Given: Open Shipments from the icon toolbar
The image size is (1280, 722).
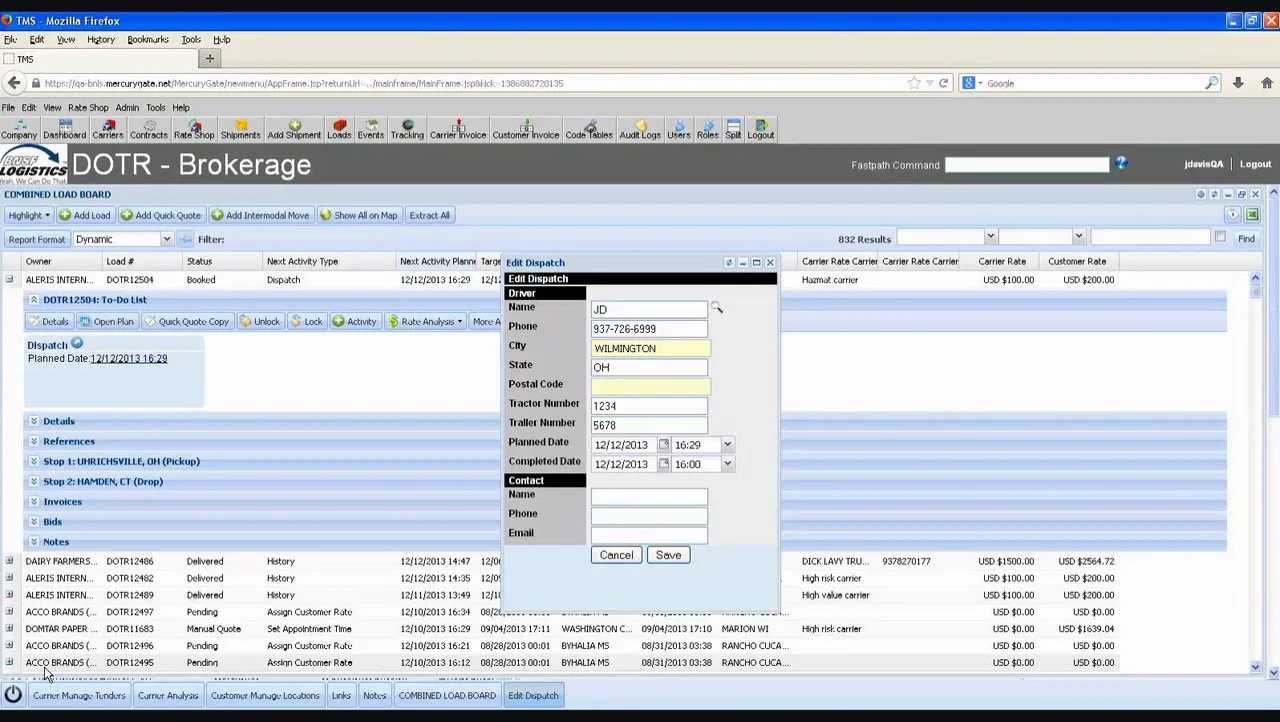Looking at the screenshot, I should point(240,129).
